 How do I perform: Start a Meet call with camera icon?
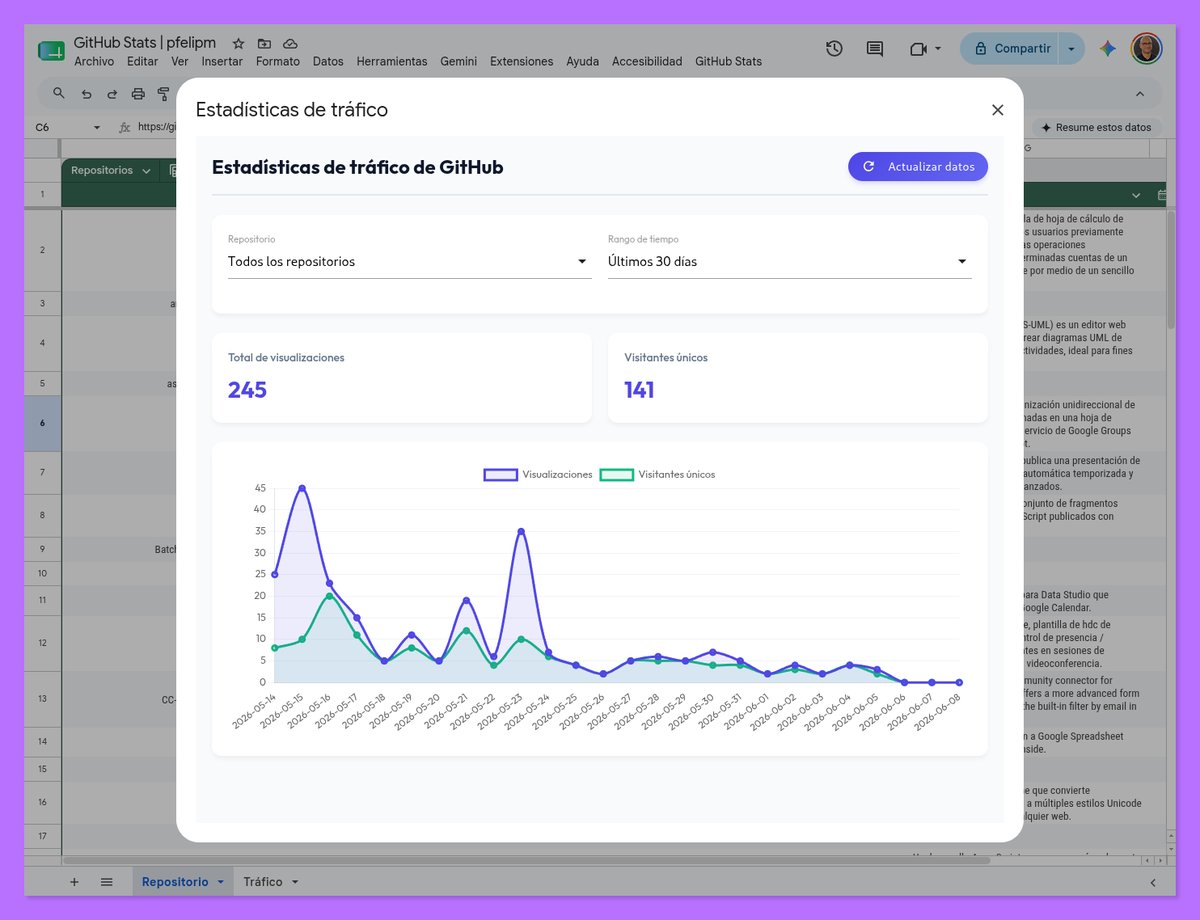point(918,49)
